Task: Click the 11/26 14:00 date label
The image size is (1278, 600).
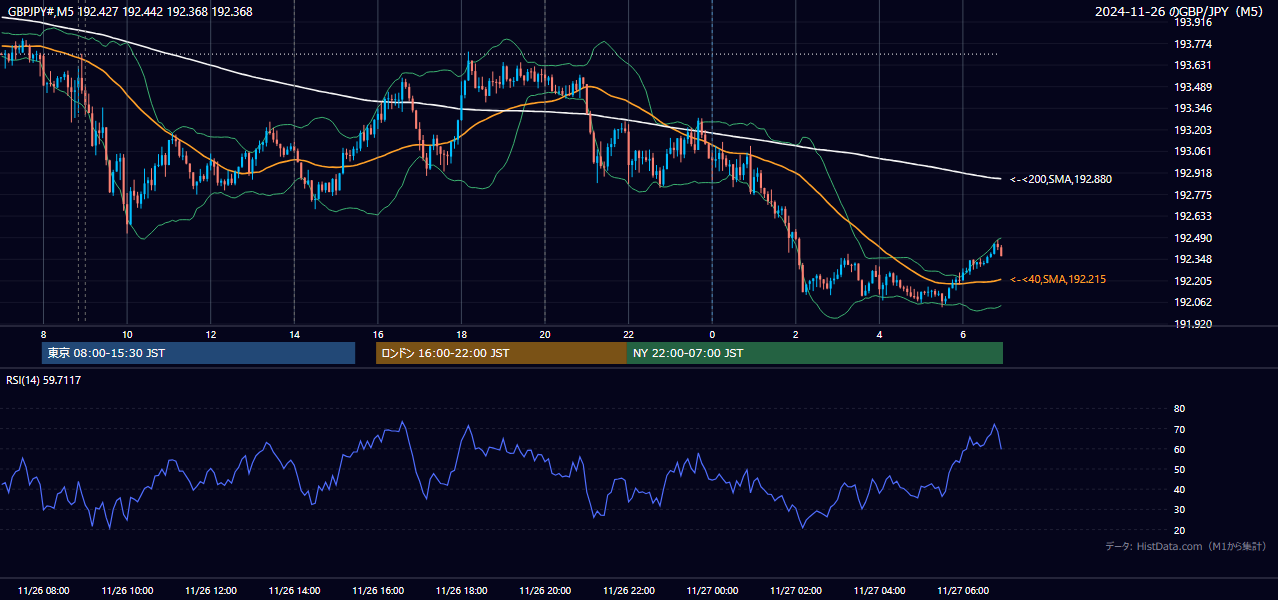Action: tap(294, 591)
